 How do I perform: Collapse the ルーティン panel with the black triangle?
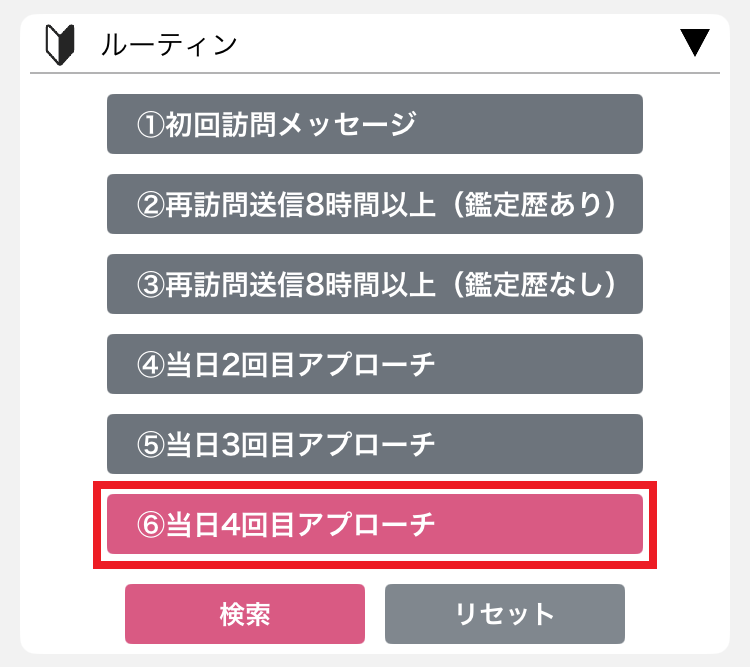(x=695, y=43)
